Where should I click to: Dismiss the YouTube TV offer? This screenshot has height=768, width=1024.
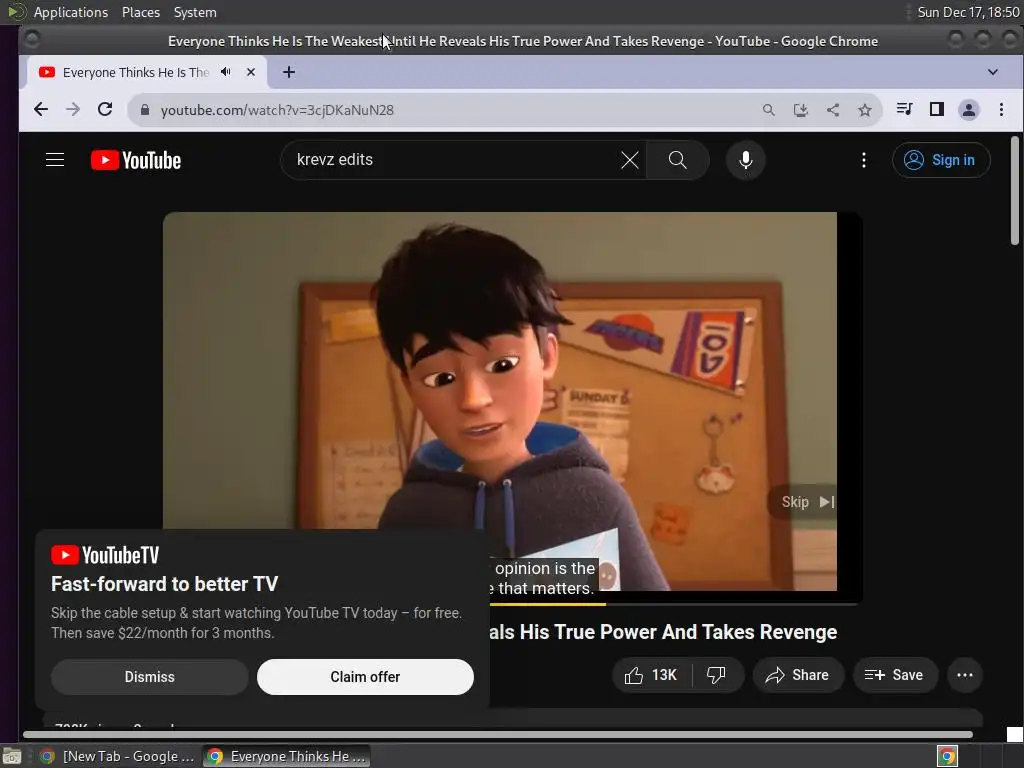pos(150,677)
